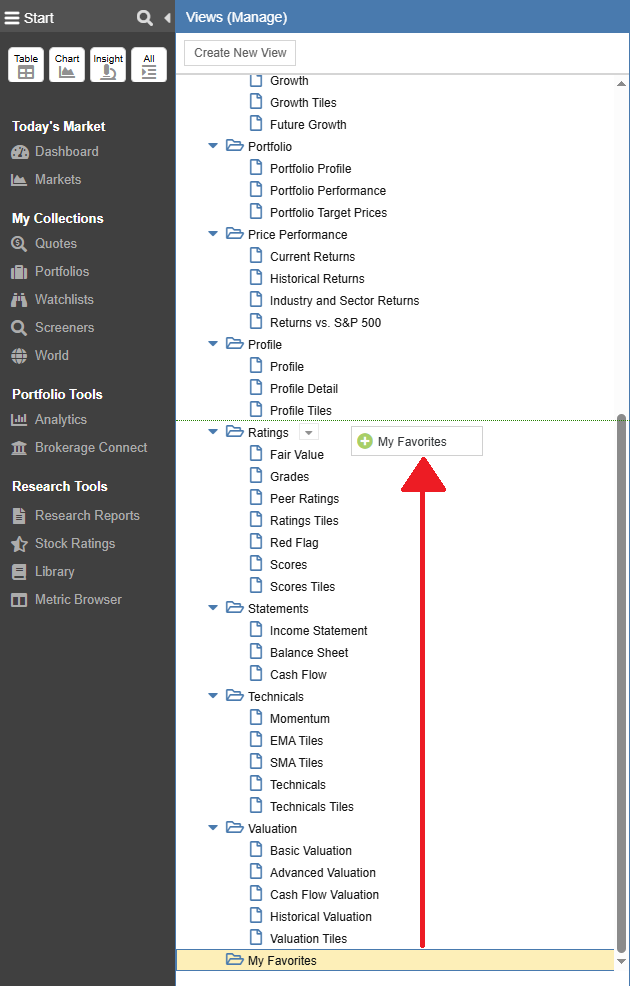The image size is (631, 986).
Task: Select the Historical Valuation view
Action: 321,917
